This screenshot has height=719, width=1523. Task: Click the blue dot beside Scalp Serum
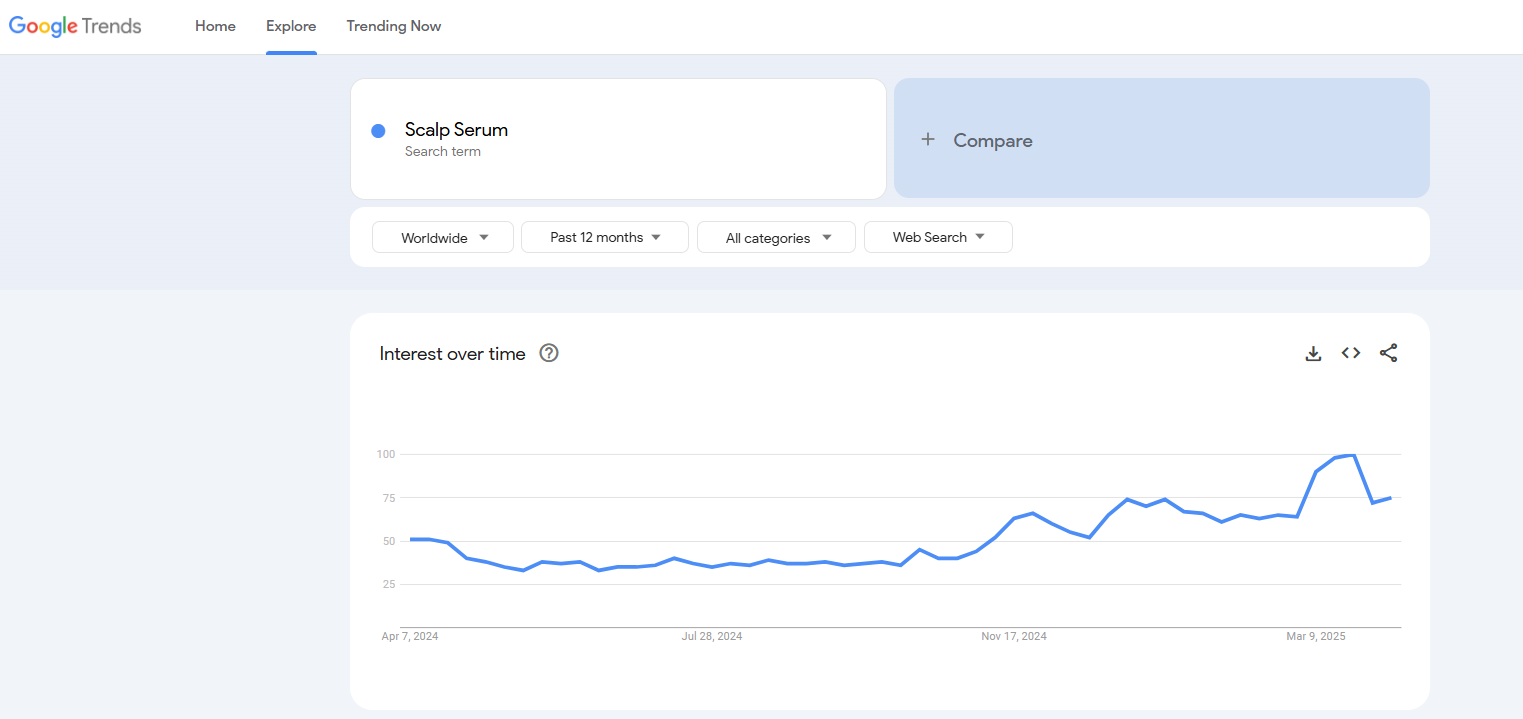(x=378, y=131)
